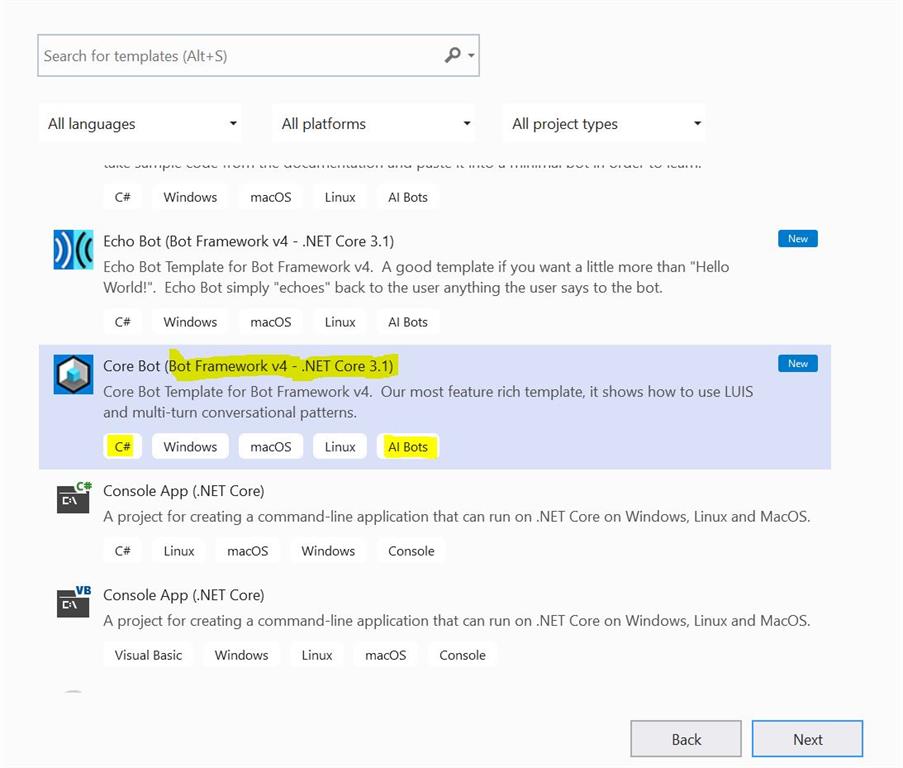Screen dimensions: 903x768
Task: Click the C# Console App (.NET Core) icon
Action: pos(72,498)
